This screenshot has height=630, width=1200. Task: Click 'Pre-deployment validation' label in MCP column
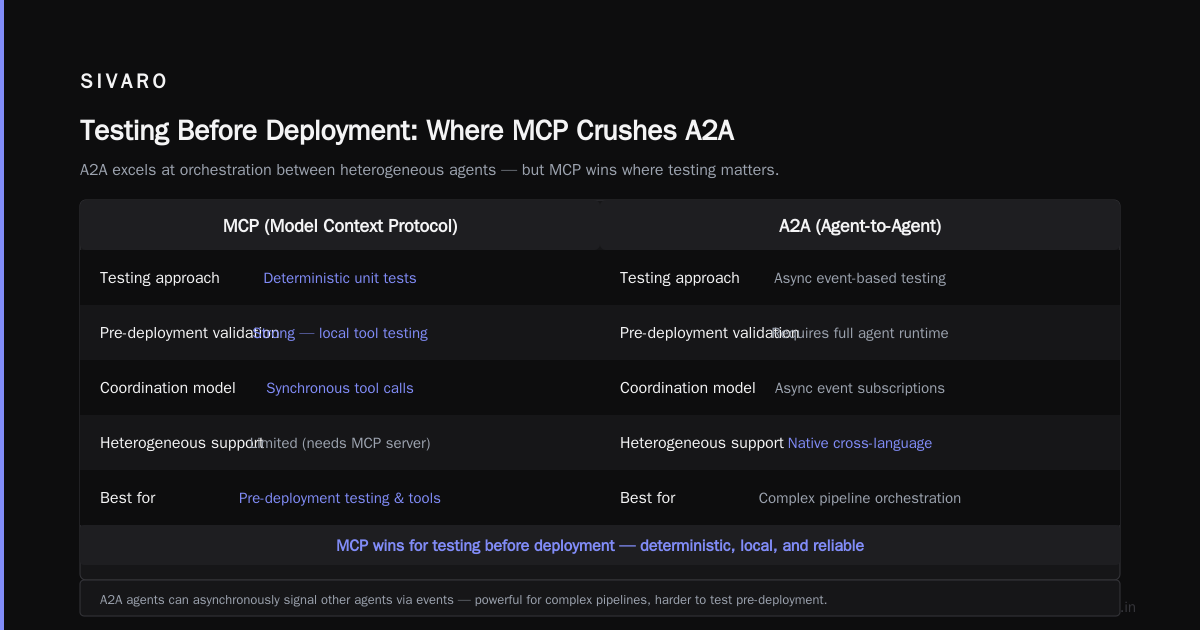tap(189, 333)
